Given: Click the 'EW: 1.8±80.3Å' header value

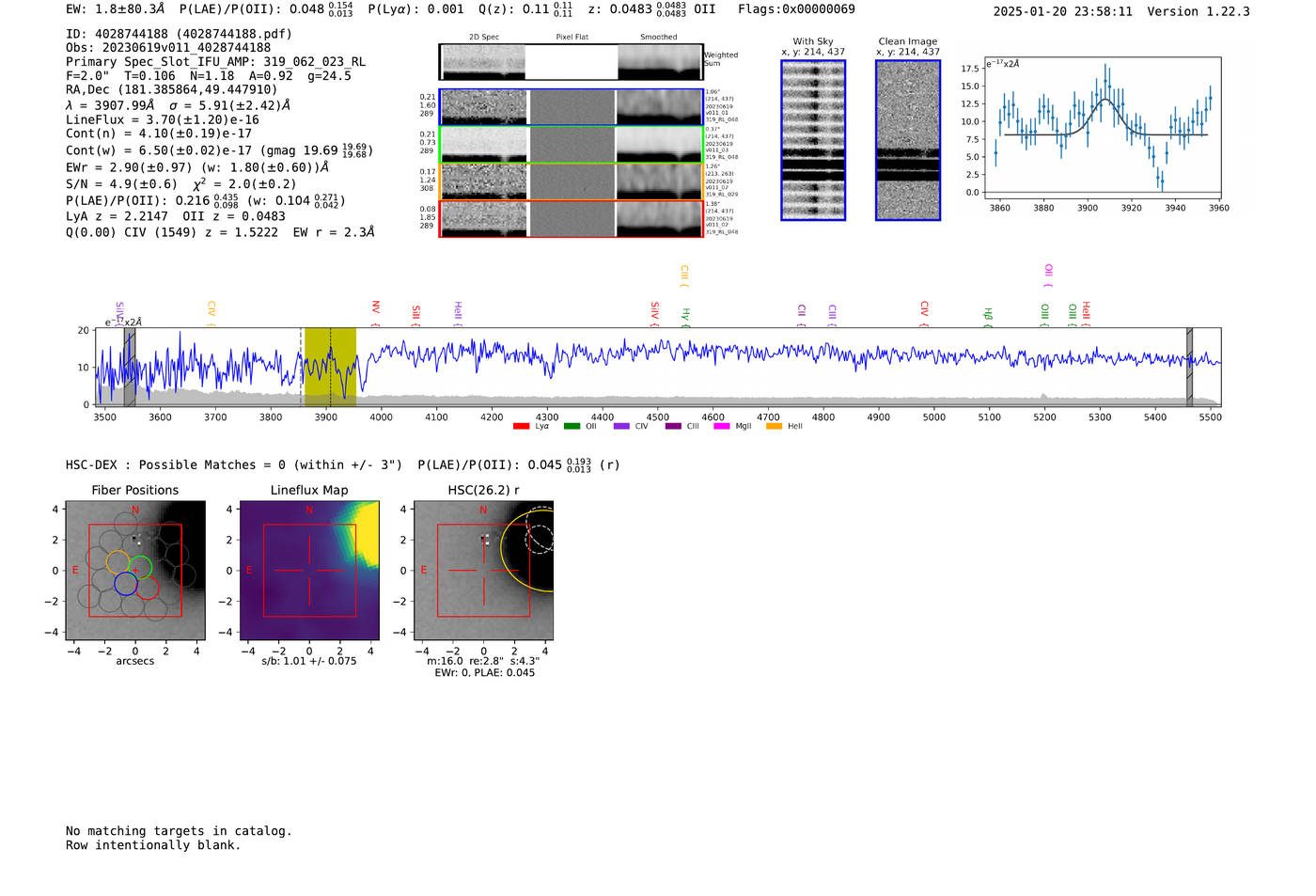Looking at the screenshot, I should tap(115, 9).
